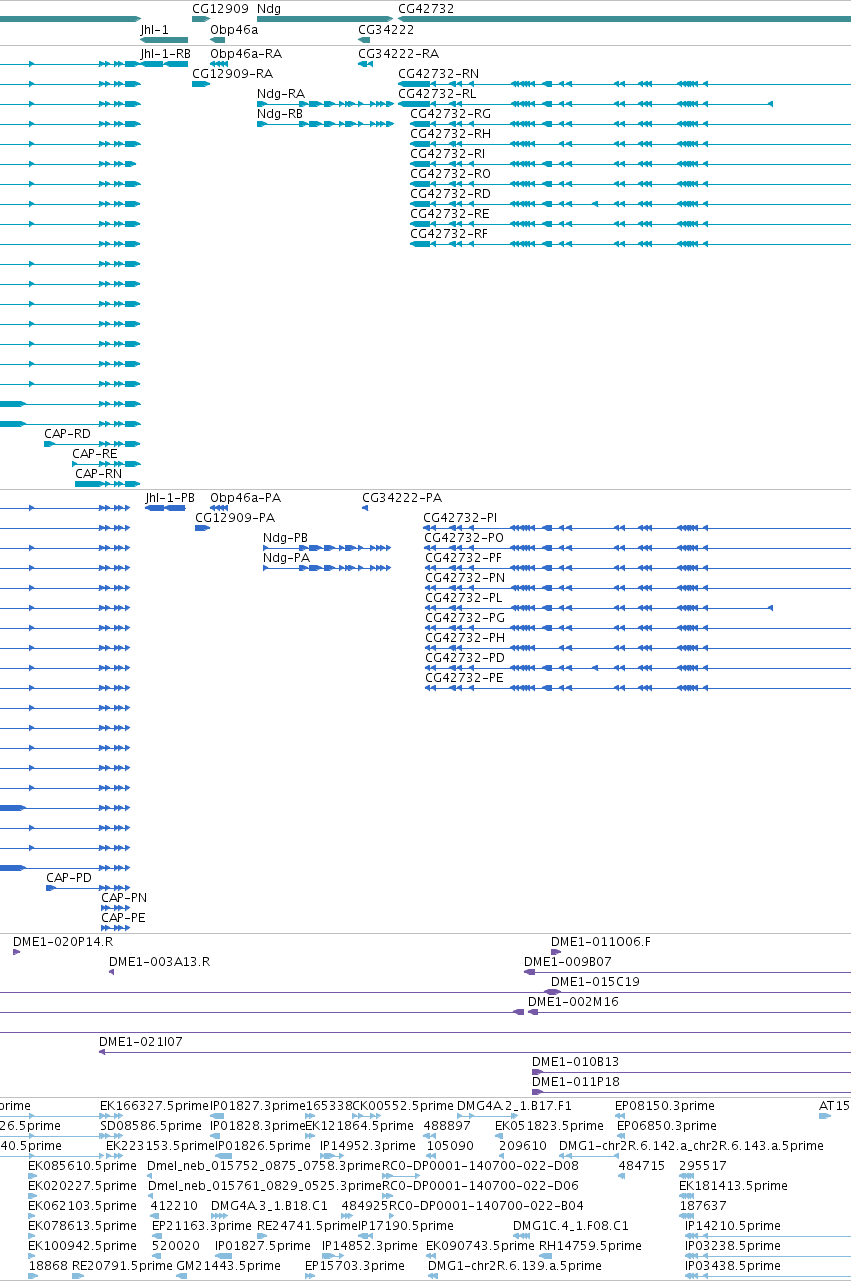Click protein CG42732-PF
The image size is (851, 1281).
coord(464,558)
